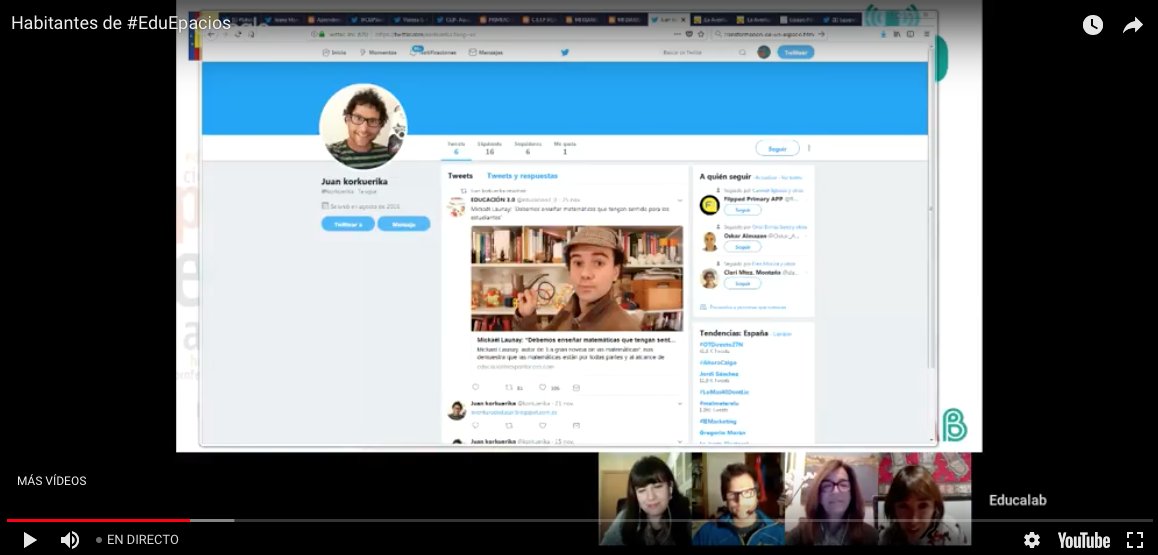
Task: Click leftmost woman's webcam thumbnail
Action: (645, 498)
